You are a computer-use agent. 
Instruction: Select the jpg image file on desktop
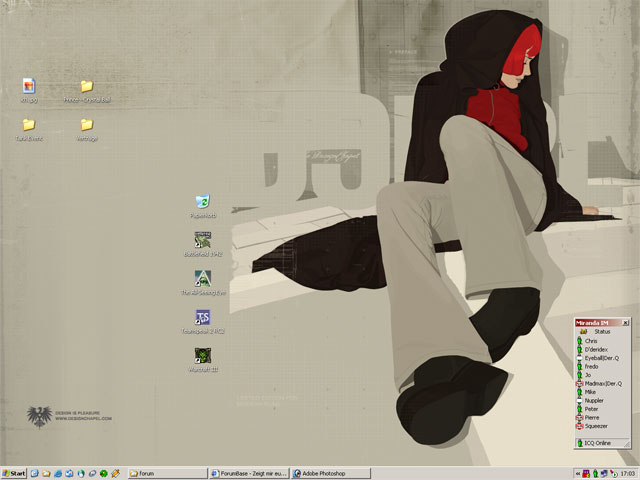[x=29, y=90]
